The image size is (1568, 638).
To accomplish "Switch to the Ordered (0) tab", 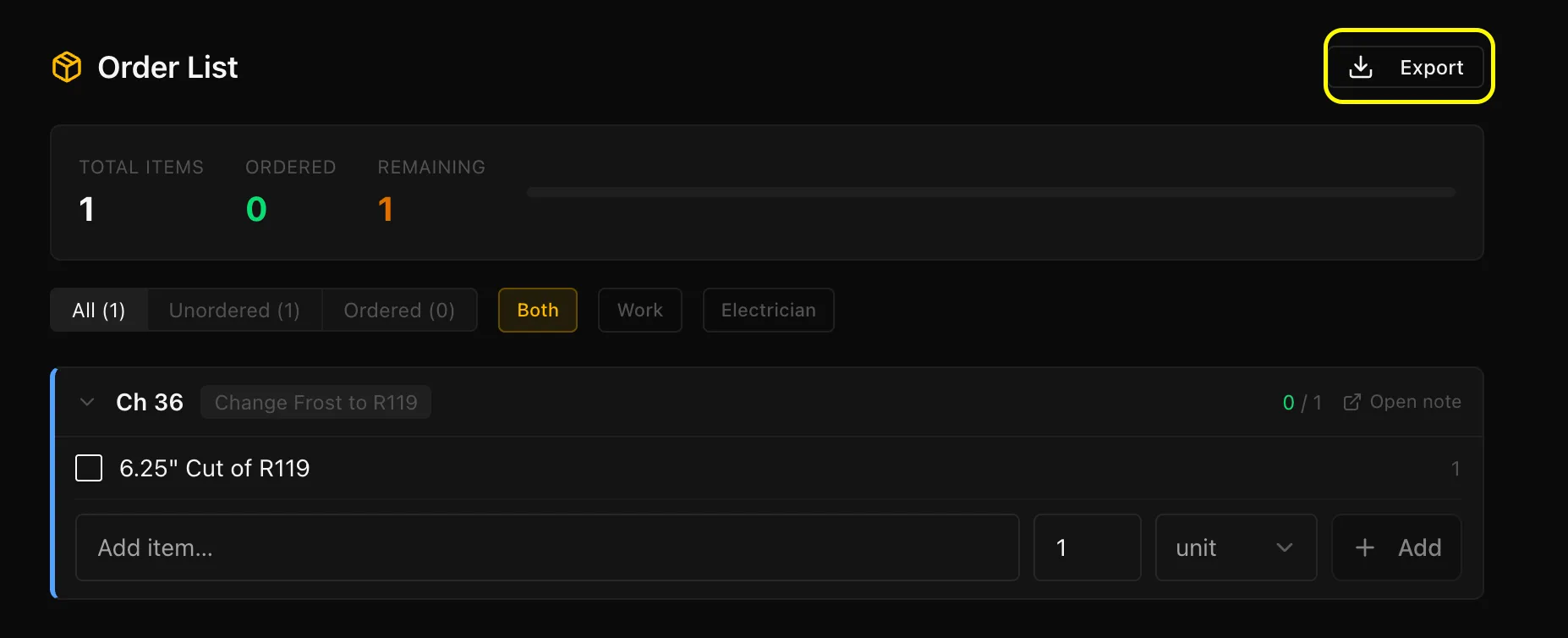I will [x=399, y=311].
